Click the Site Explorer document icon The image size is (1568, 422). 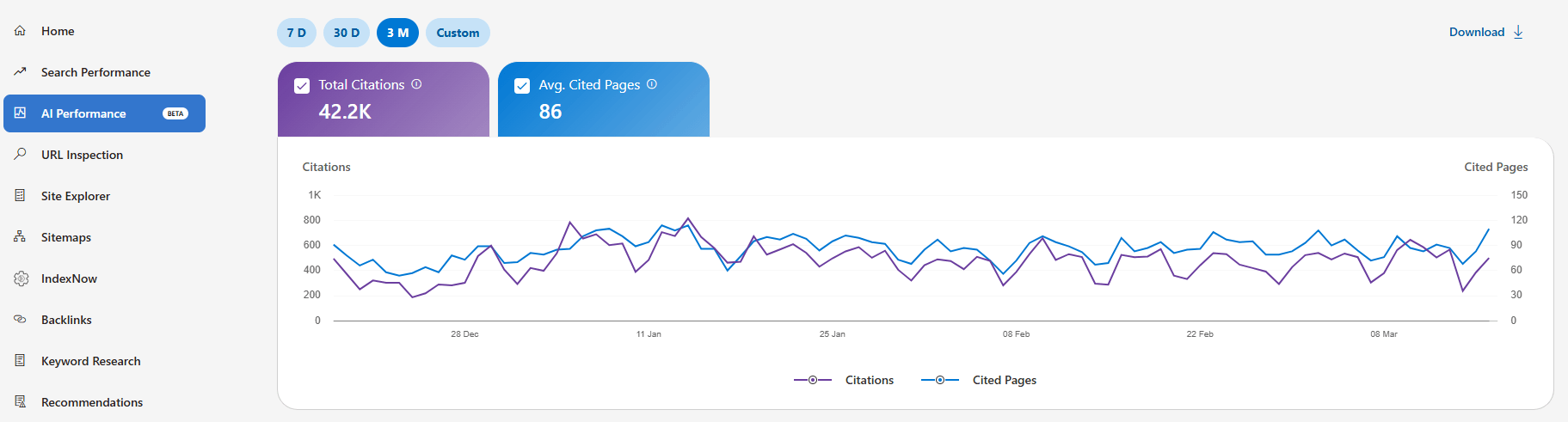20,196
